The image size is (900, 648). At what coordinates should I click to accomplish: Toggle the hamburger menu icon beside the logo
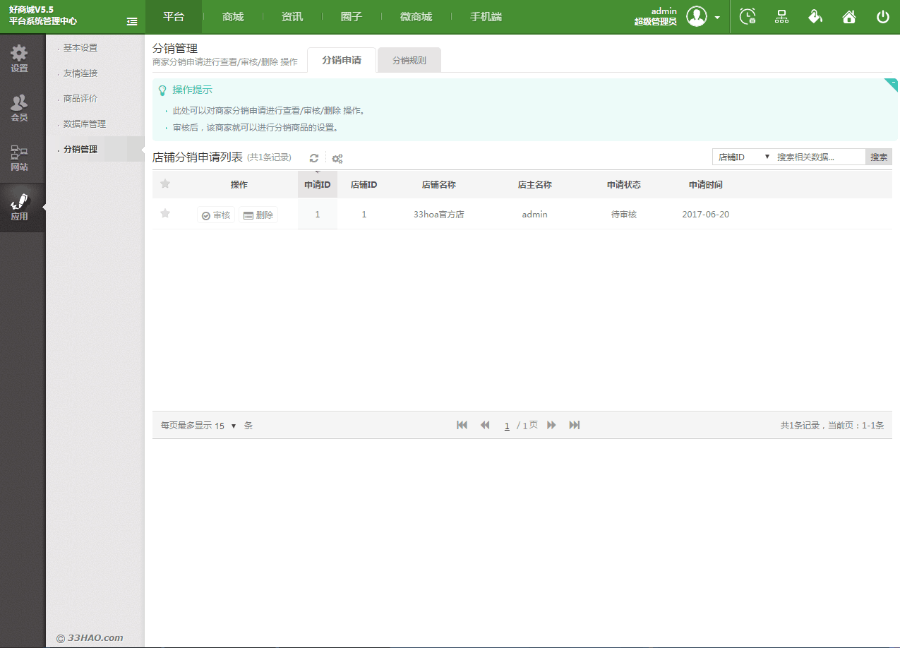point(132,21)
